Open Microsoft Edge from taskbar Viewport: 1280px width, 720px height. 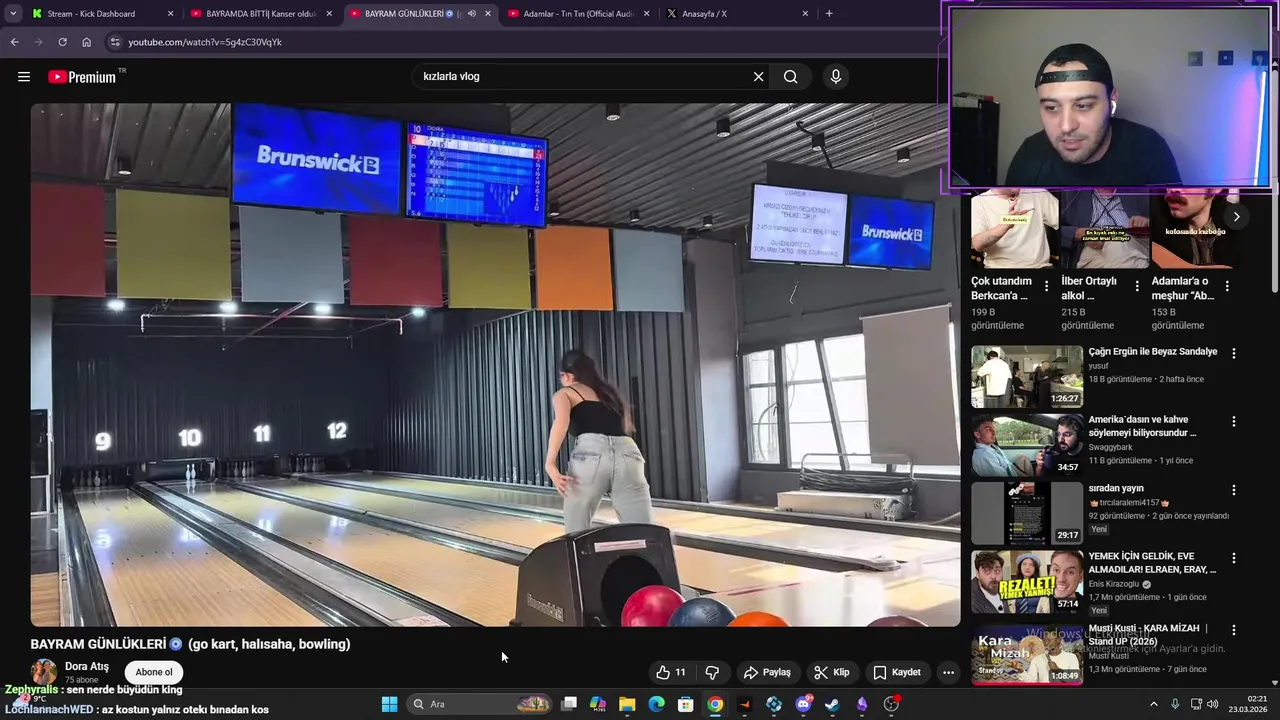click(x=656, y=704)
